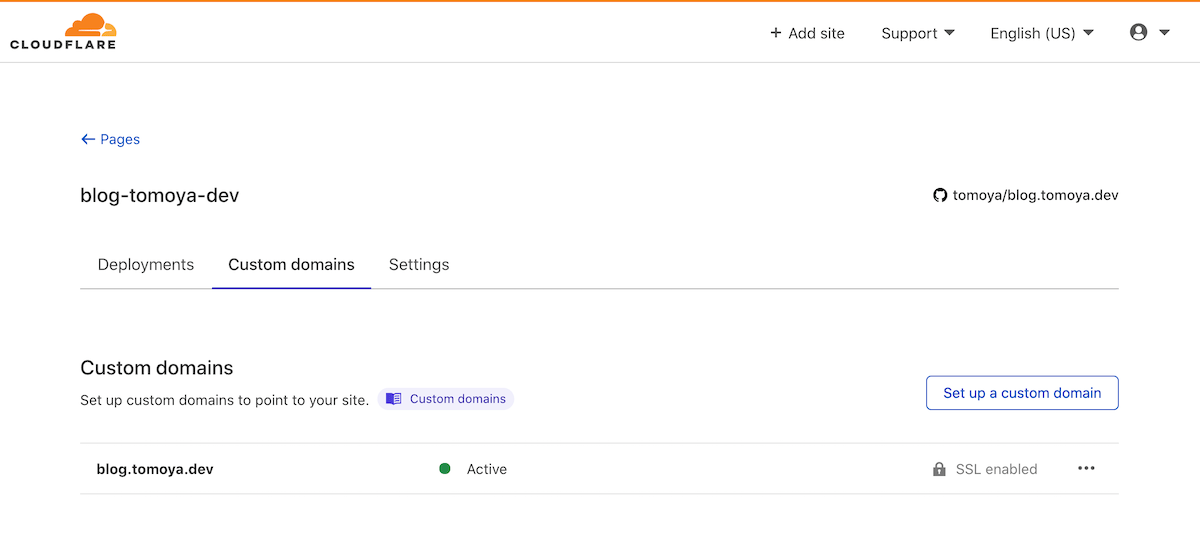Click the plus icon beside Add site
Viewport: 1200px width, 537px height.
pyautogui.click(x=775, y=33)
